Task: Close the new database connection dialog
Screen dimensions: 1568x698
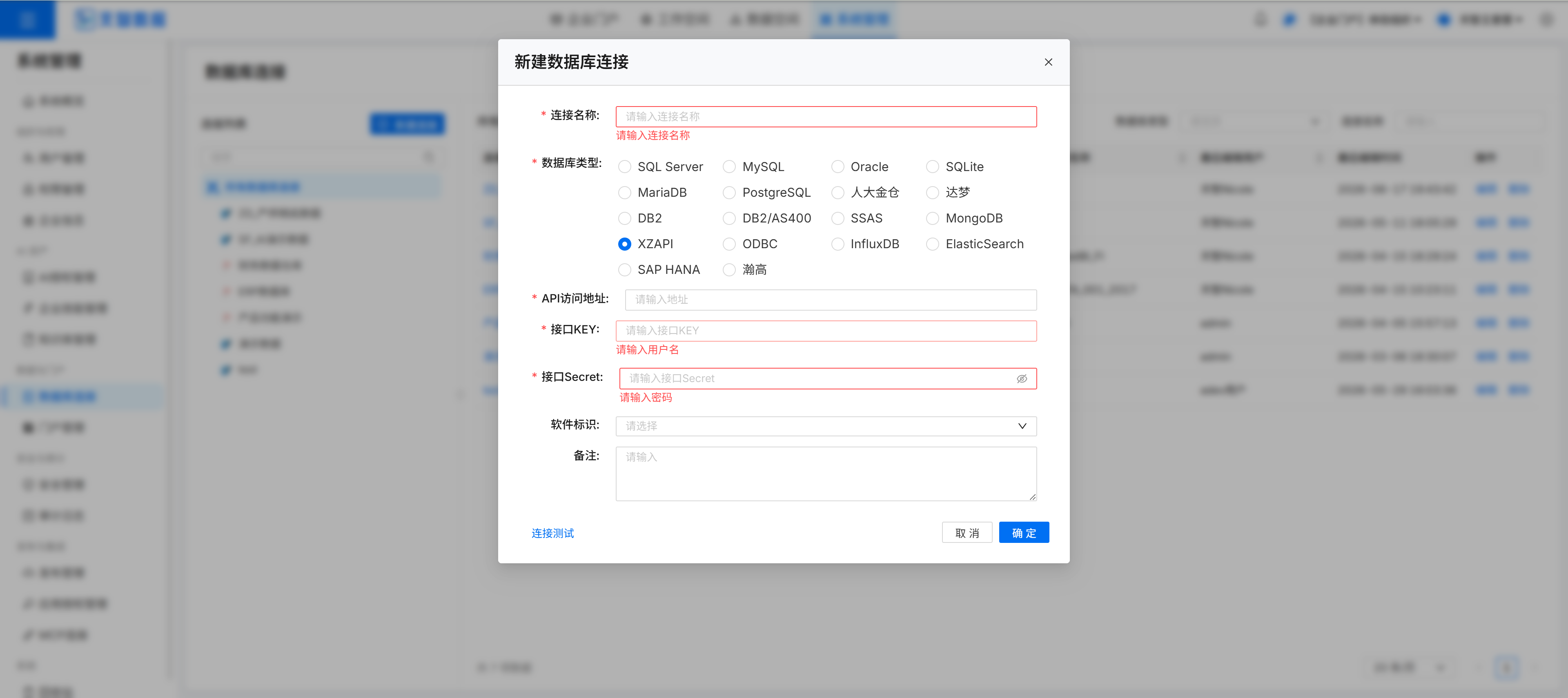Action: (1048, 62)
